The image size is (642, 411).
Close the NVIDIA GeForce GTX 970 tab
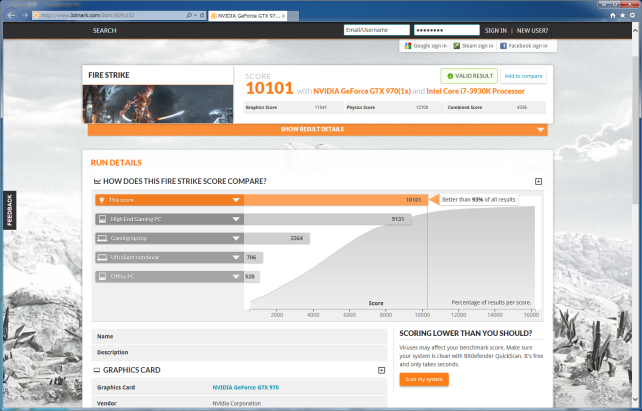point(284,16)
